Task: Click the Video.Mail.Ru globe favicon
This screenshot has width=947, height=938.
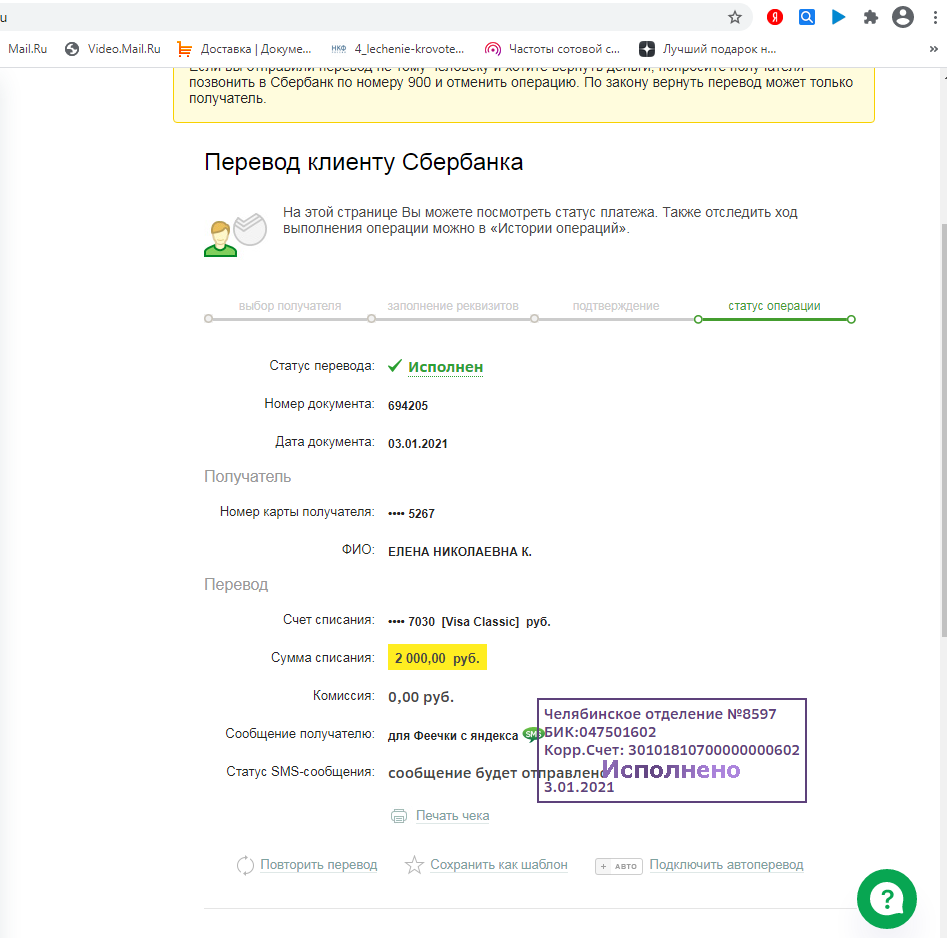Action: pyautogui.click(x=72, y=49)
